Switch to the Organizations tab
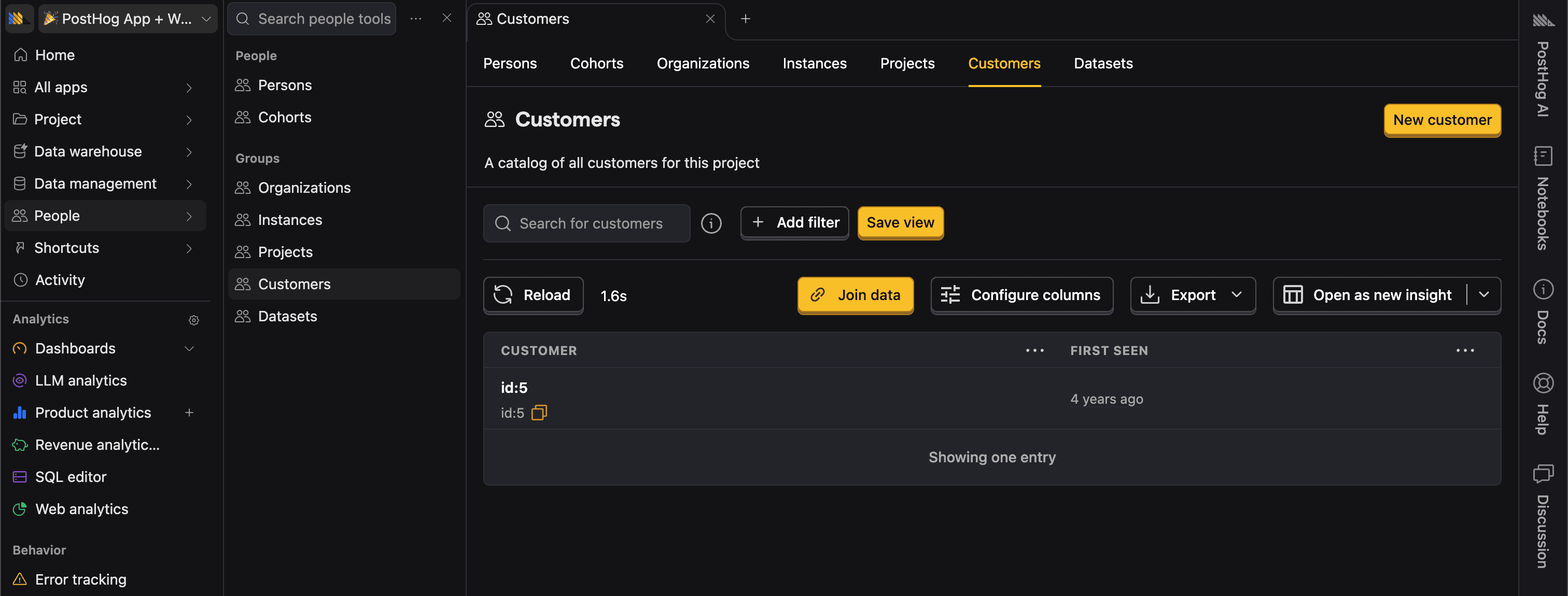 coord(703,63)
